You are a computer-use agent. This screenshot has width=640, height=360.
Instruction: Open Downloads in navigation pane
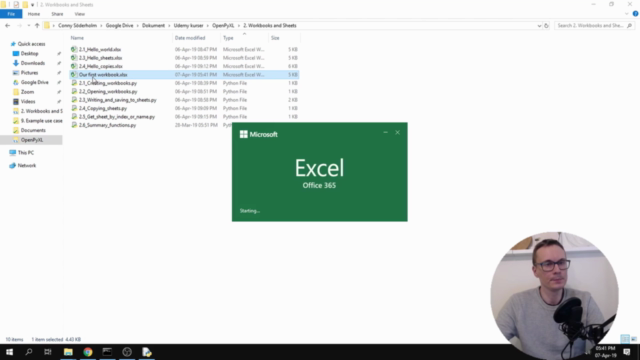click(x=33, y=63)
